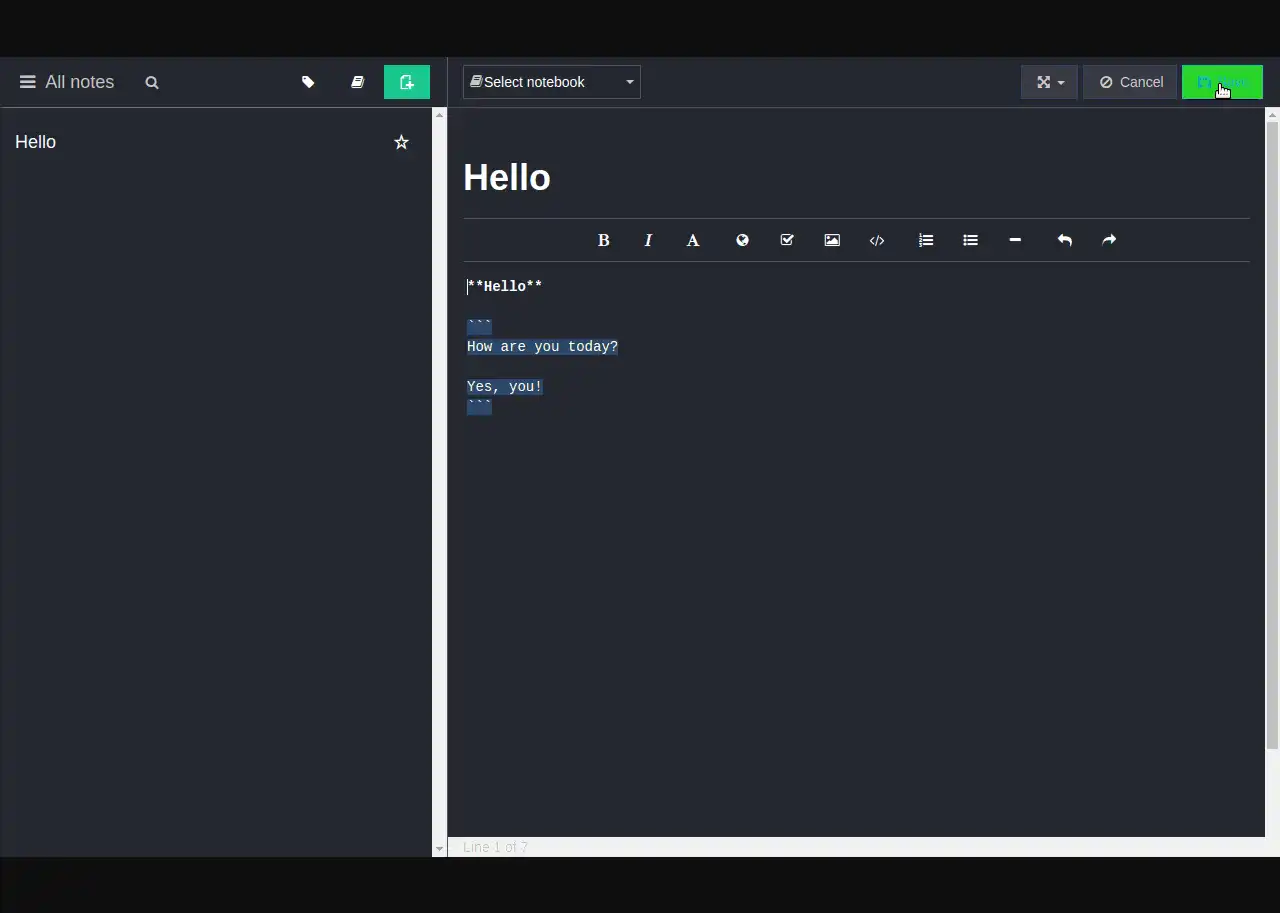The width and height of the screenshot is (1280, 913).
Task: Undo the last edit
Action: [1064, 240]
